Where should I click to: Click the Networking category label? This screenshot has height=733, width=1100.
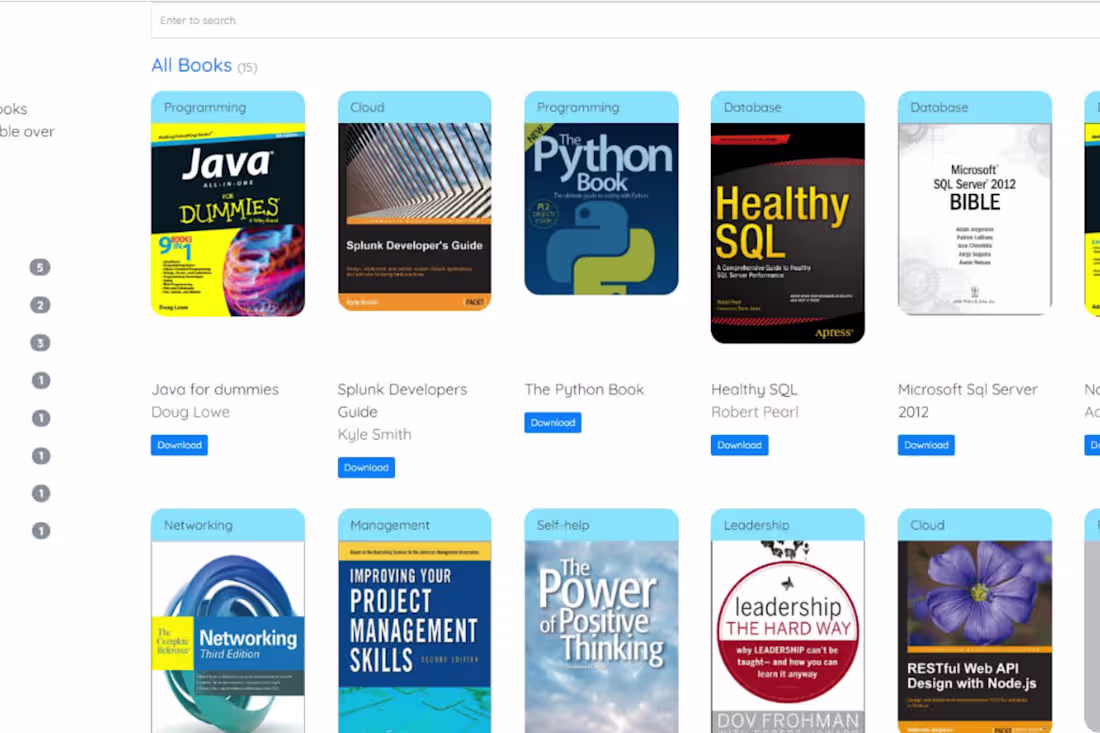198,525
